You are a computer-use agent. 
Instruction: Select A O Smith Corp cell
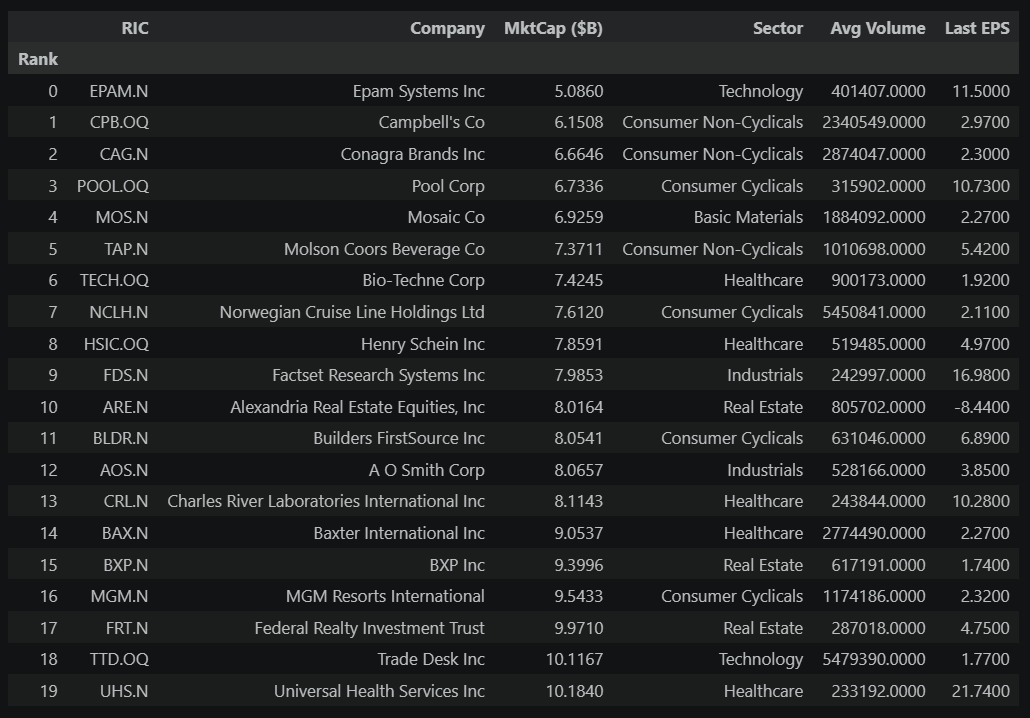427,470
